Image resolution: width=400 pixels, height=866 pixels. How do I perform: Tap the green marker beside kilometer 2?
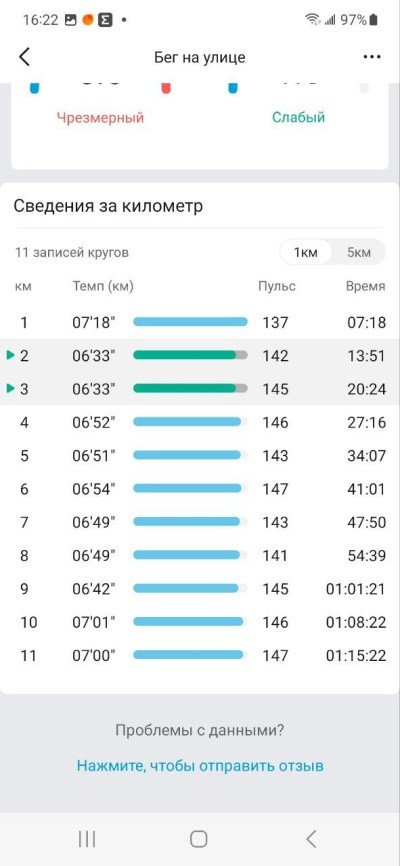[10, 356]
